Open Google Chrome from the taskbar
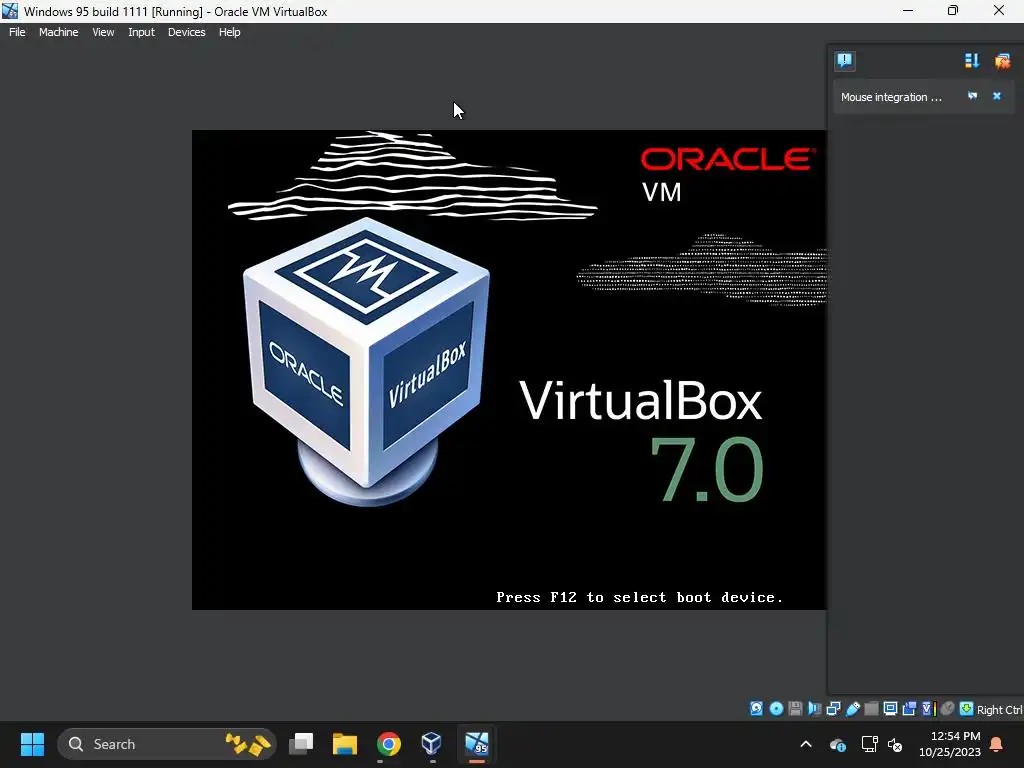 point(389,744)
